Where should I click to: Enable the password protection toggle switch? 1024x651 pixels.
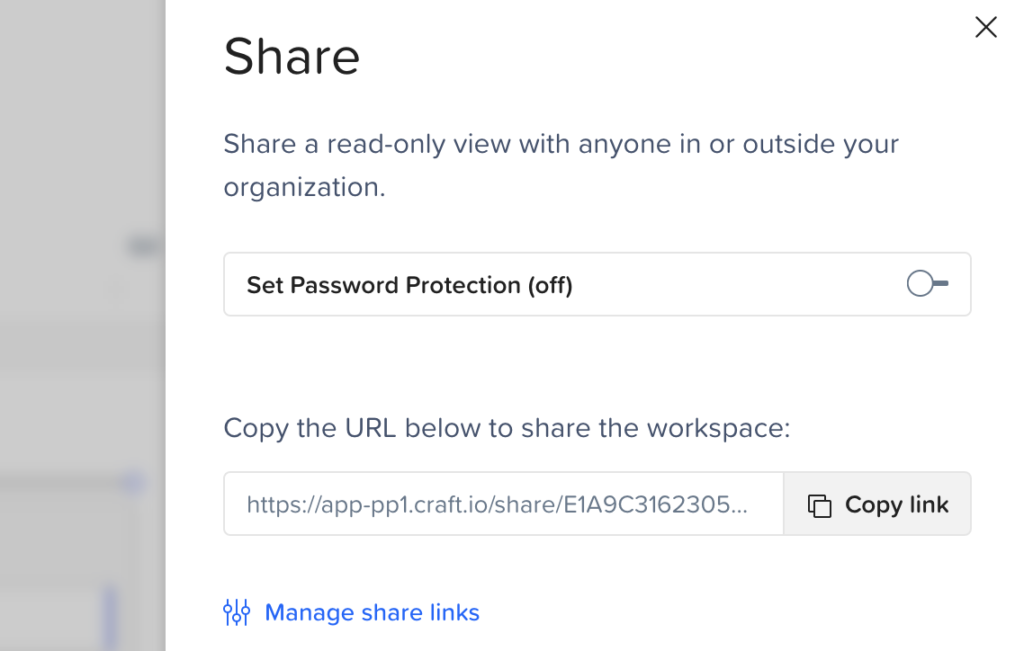(927, 283)
